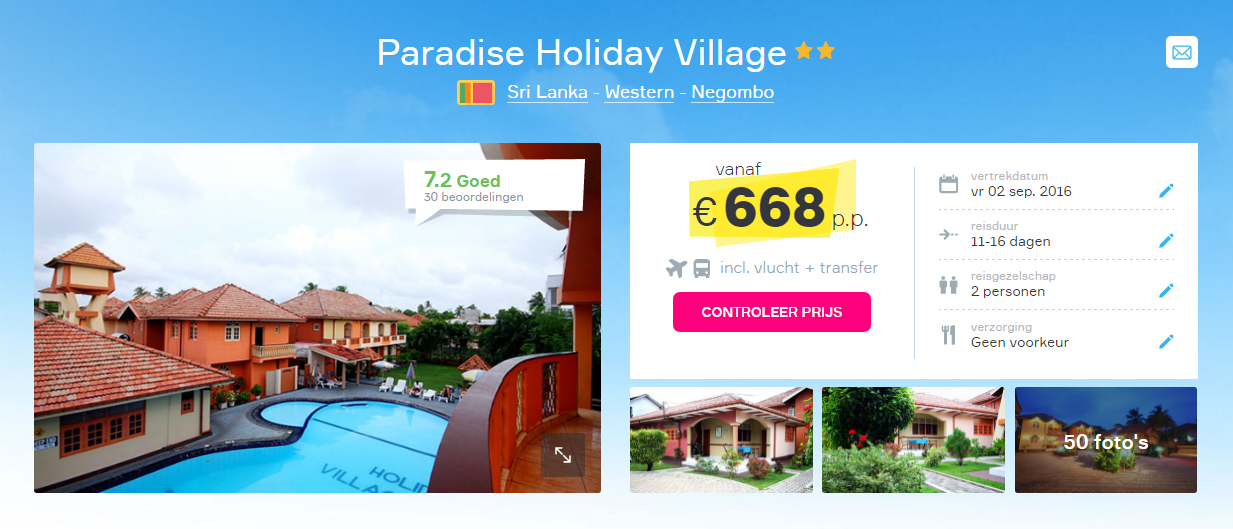The width and height of the screenshot is (1233, 529).
Task: Open the Negombo link
Action: (732, 92)
